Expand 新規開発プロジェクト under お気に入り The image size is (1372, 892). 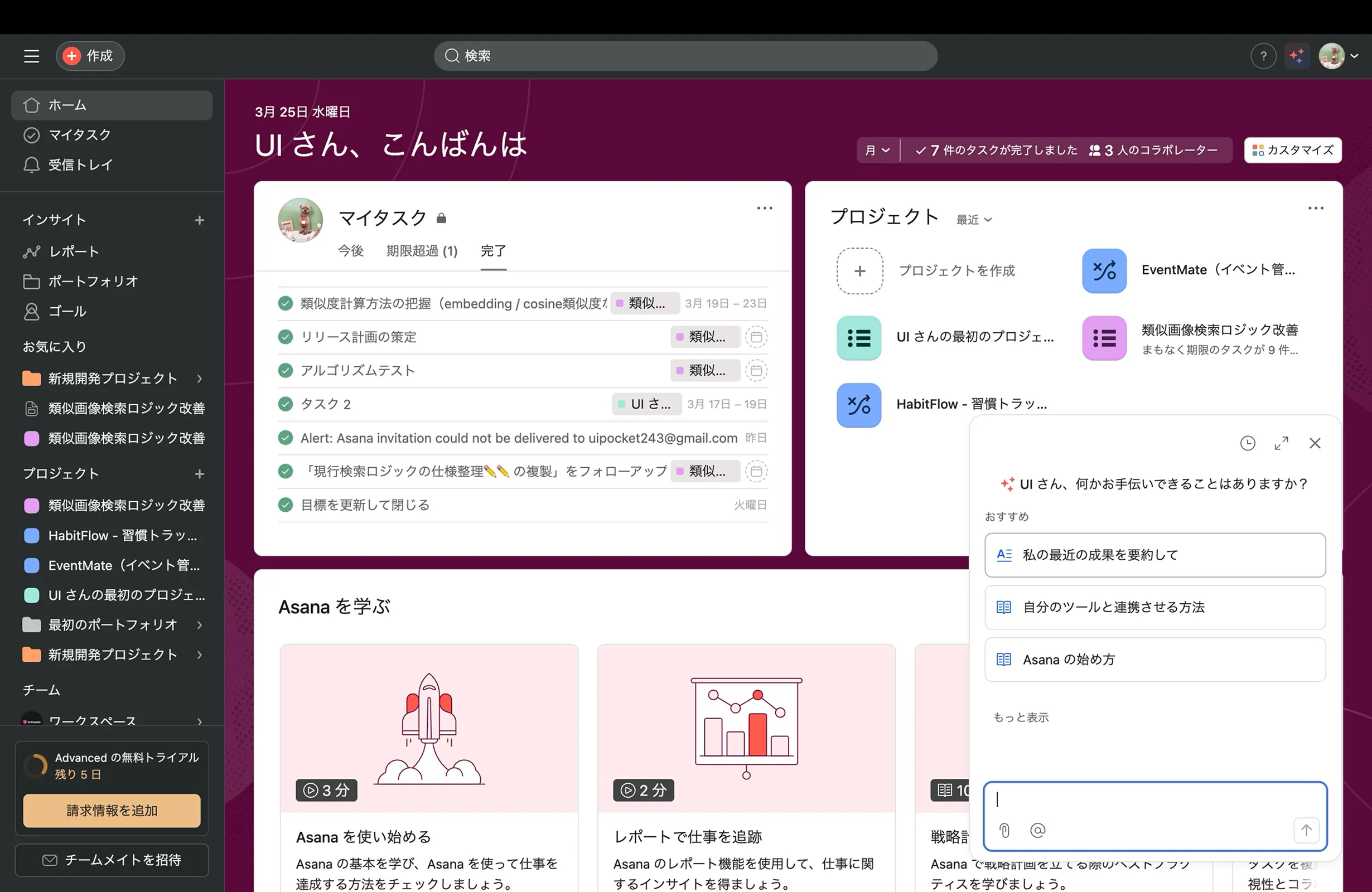[200, 379]
